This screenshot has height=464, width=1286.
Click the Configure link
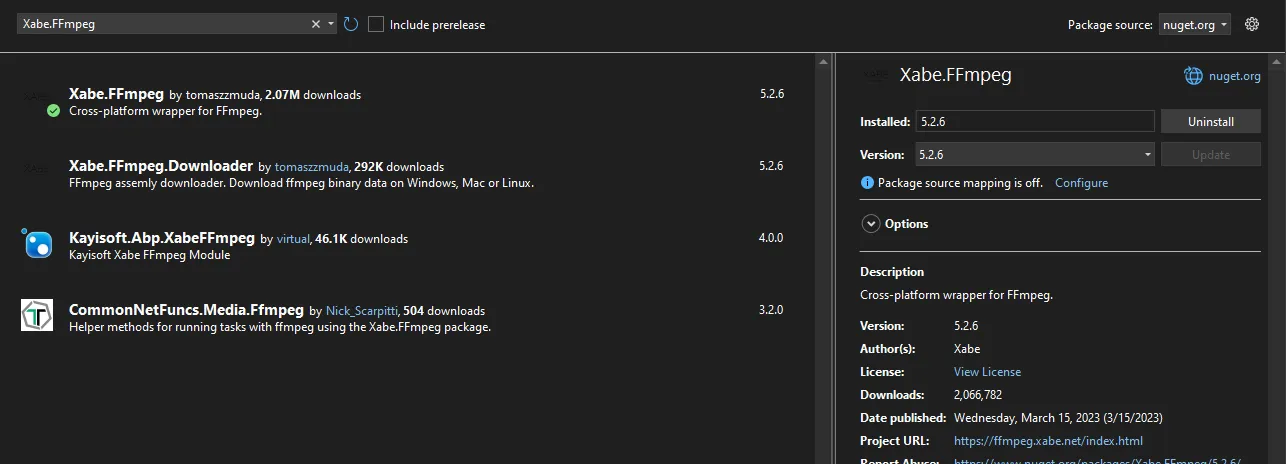point(1081,183)
